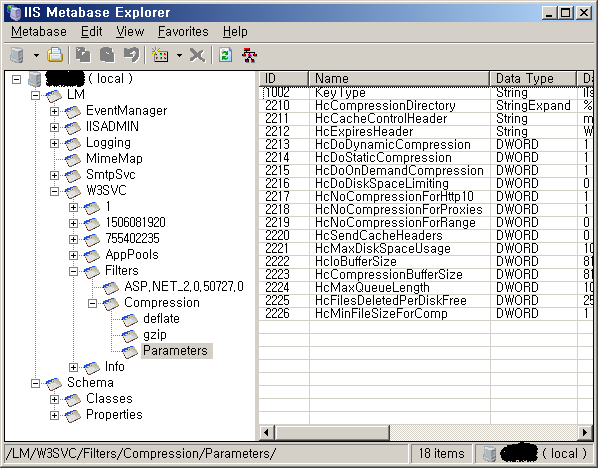Expand the Classes node
Screen dimensions: 598x468
(55, 399)
